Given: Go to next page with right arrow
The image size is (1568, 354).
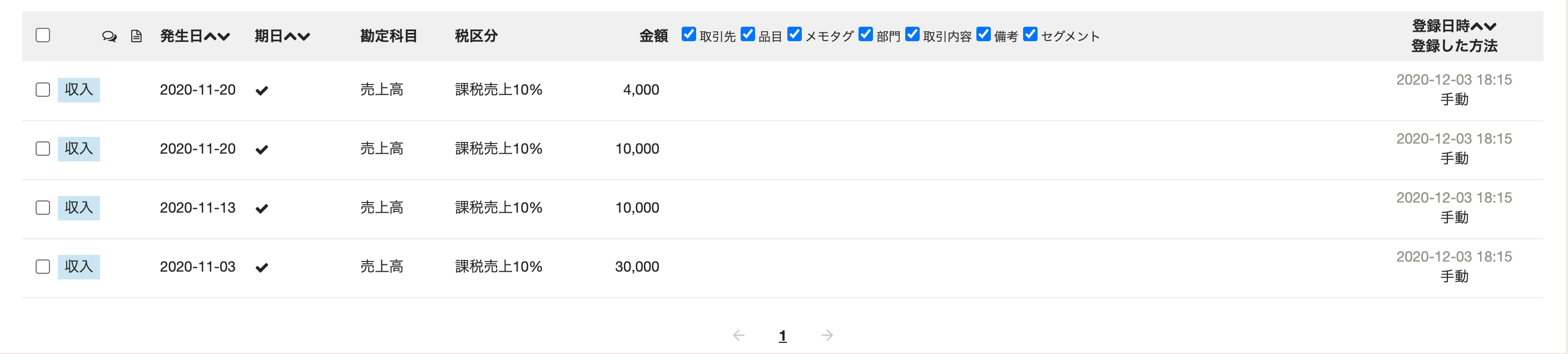Looking at the screenshot, I should (x=827, y=335).
